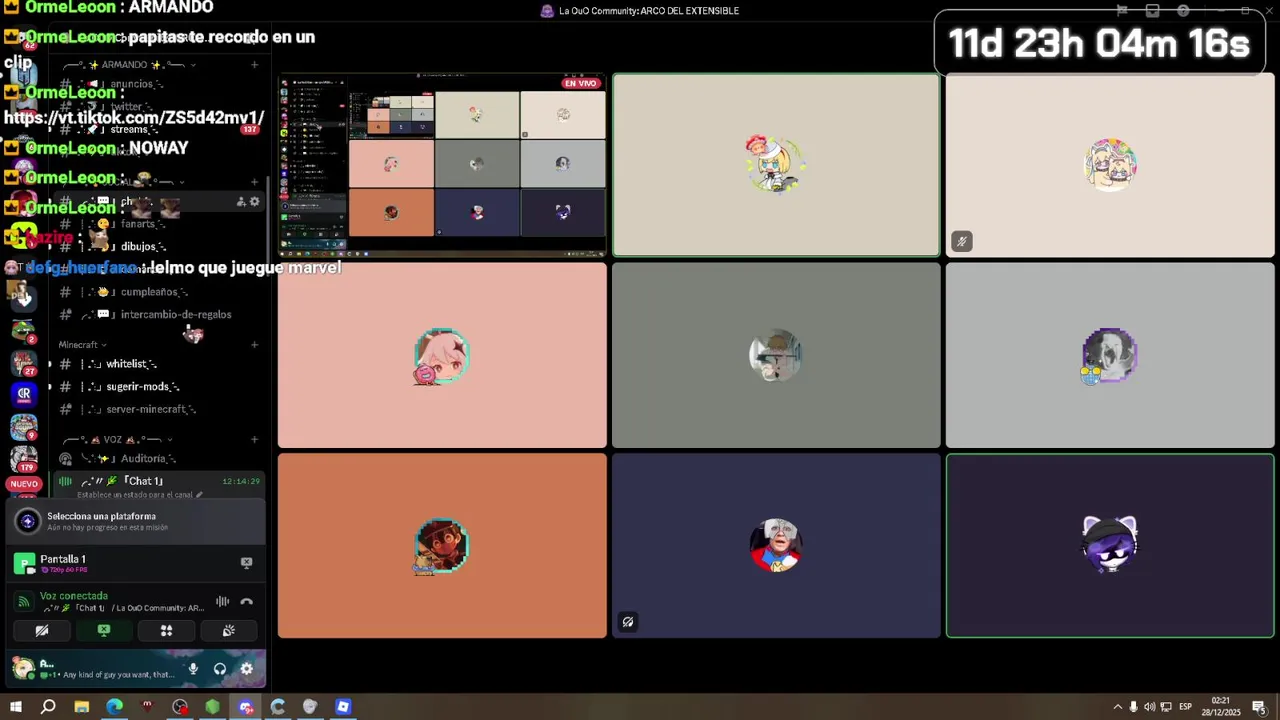Show hidden system tray icons

(1117, 707)
